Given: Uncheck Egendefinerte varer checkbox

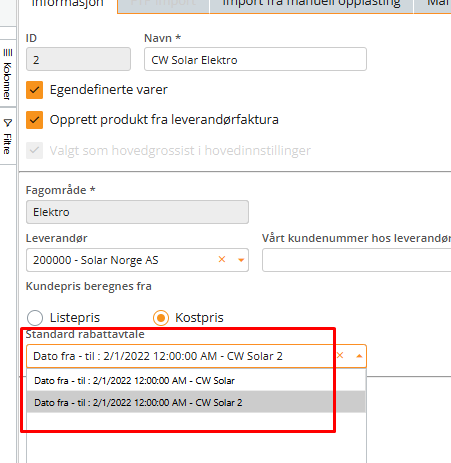Looking at the screenshot, I should pos(34,90).
